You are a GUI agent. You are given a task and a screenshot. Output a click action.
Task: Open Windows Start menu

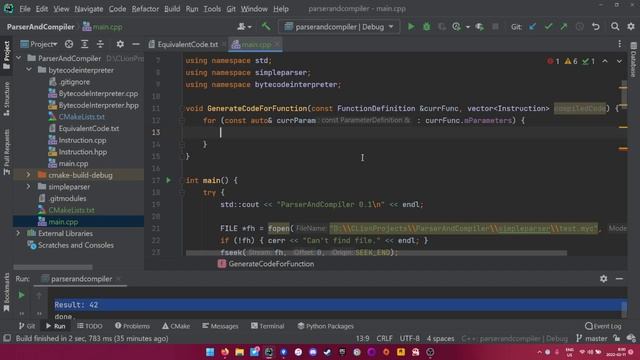pos(210,352)
